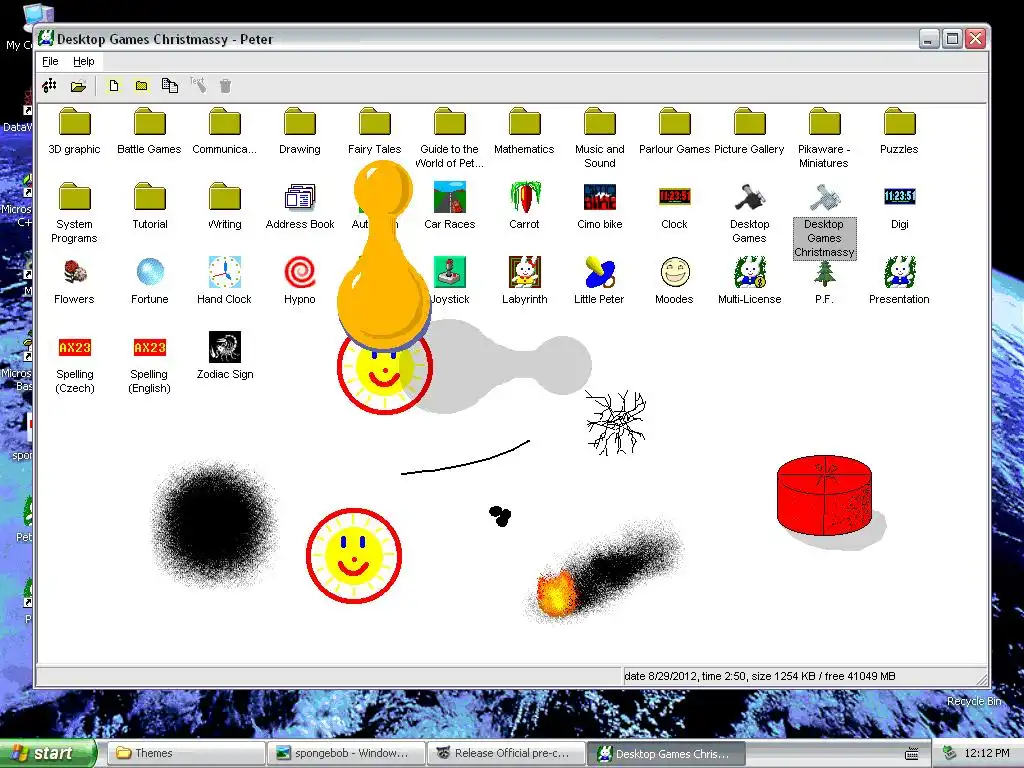Open the Communica... folder
The width and height of the screenshot is (1024, 768).
(225, 122)
